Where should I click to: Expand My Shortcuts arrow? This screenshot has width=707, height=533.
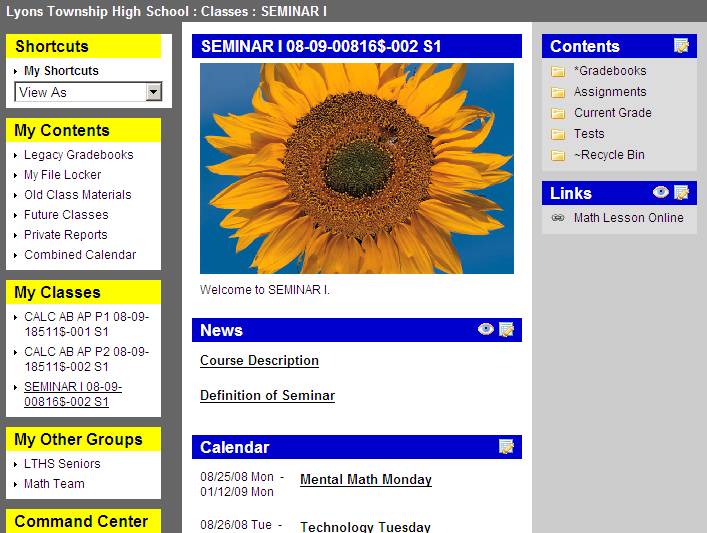tap(15, 71)
